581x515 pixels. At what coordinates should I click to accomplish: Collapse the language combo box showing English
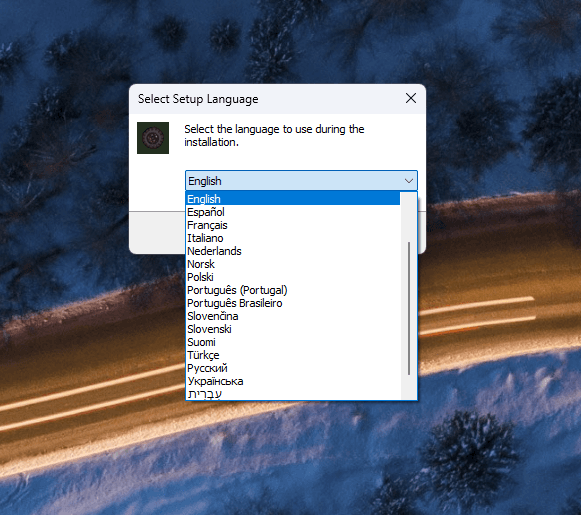click(x=301, y=181)
